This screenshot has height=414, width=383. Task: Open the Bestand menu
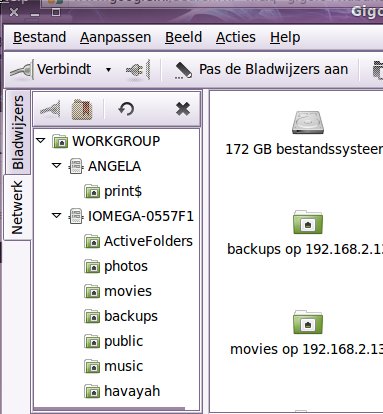tap(39, 37)
